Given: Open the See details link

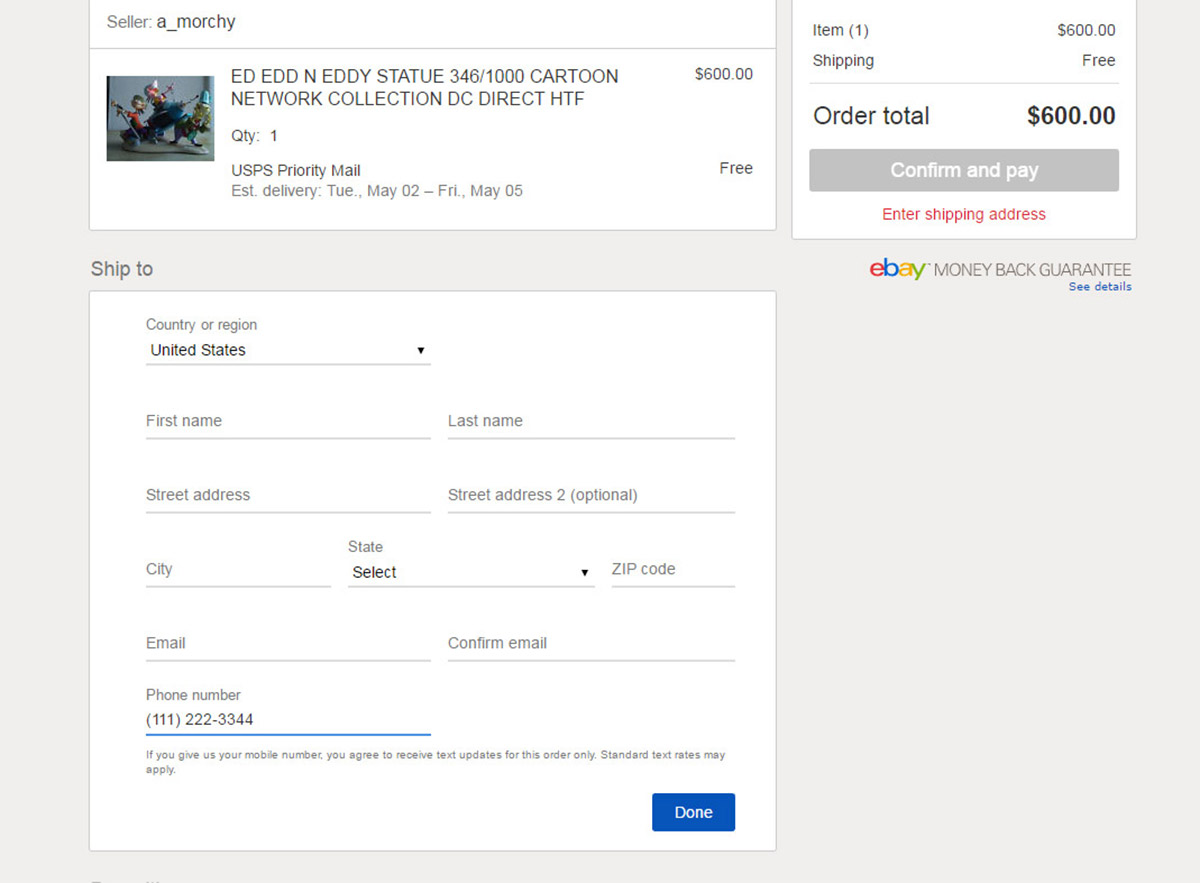Looking at the screenshot, I should (1100, 287).
